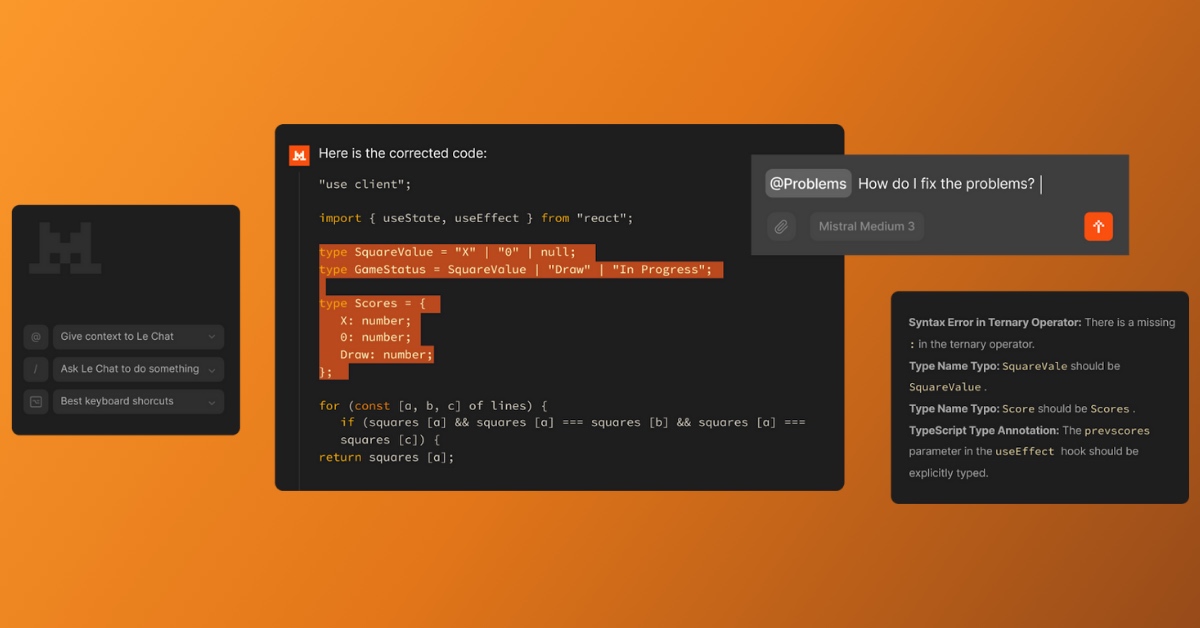Click the @ icon next to Give context

[x=36, y=337]
